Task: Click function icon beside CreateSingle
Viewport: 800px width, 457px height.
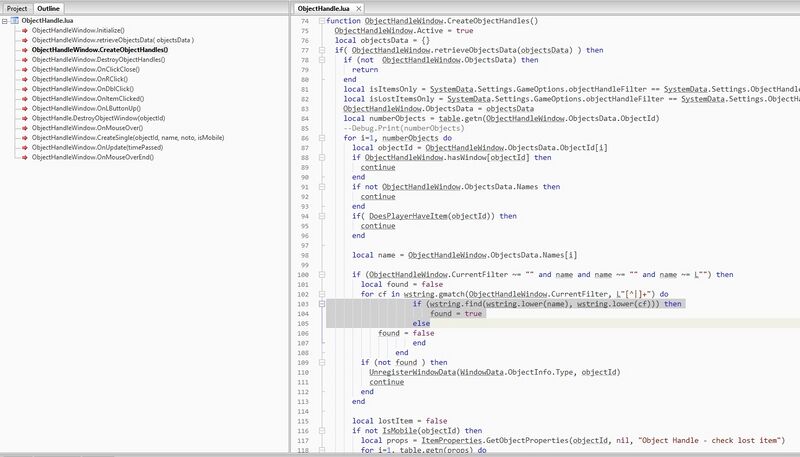Action: click(x=24, y=137)
